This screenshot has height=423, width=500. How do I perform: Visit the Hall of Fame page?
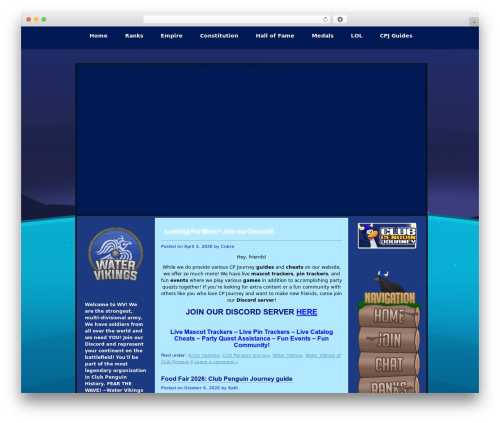275,36
